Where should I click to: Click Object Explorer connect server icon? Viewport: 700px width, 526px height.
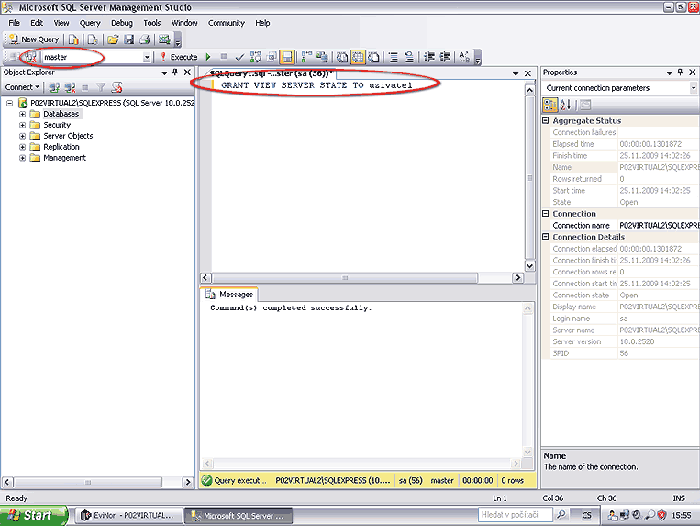pos(54,88)
